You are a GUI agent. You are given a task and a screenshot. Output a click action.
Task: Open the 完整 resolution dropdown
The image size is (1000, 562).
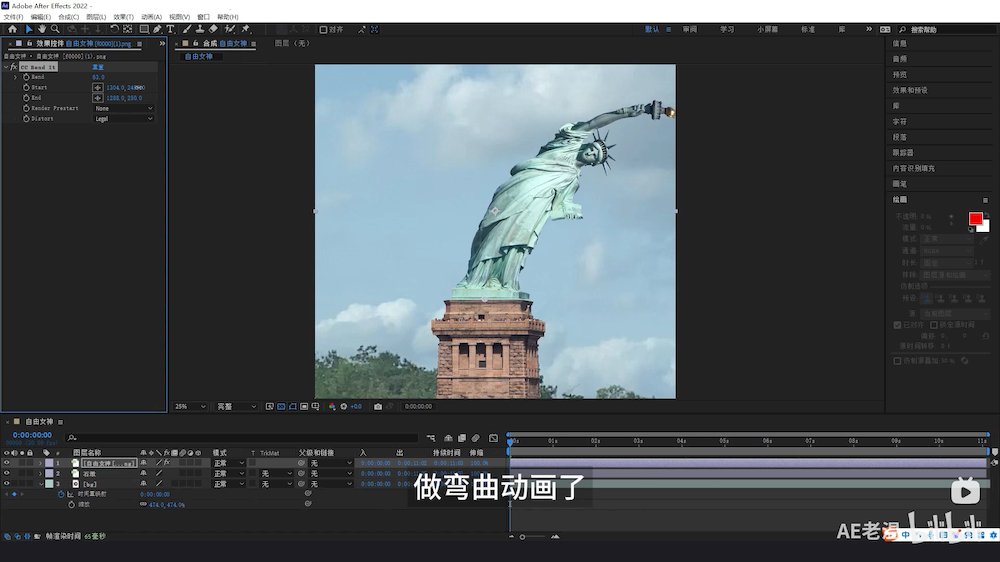click(237, 406)
